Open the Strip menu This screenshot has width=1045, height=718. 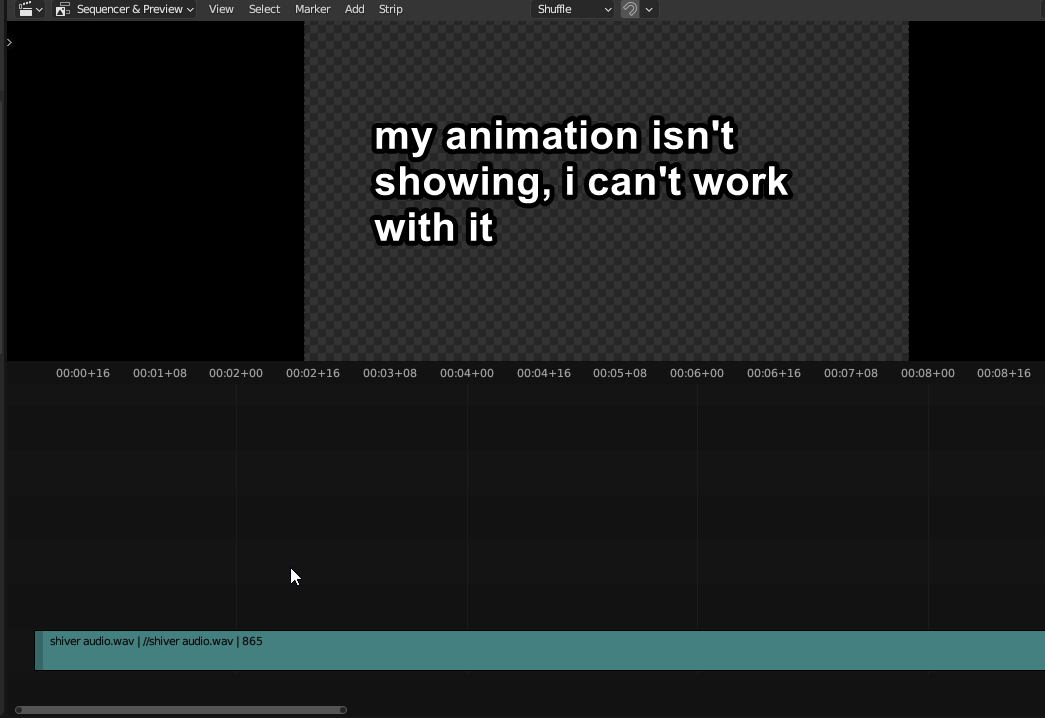[391, 9]
